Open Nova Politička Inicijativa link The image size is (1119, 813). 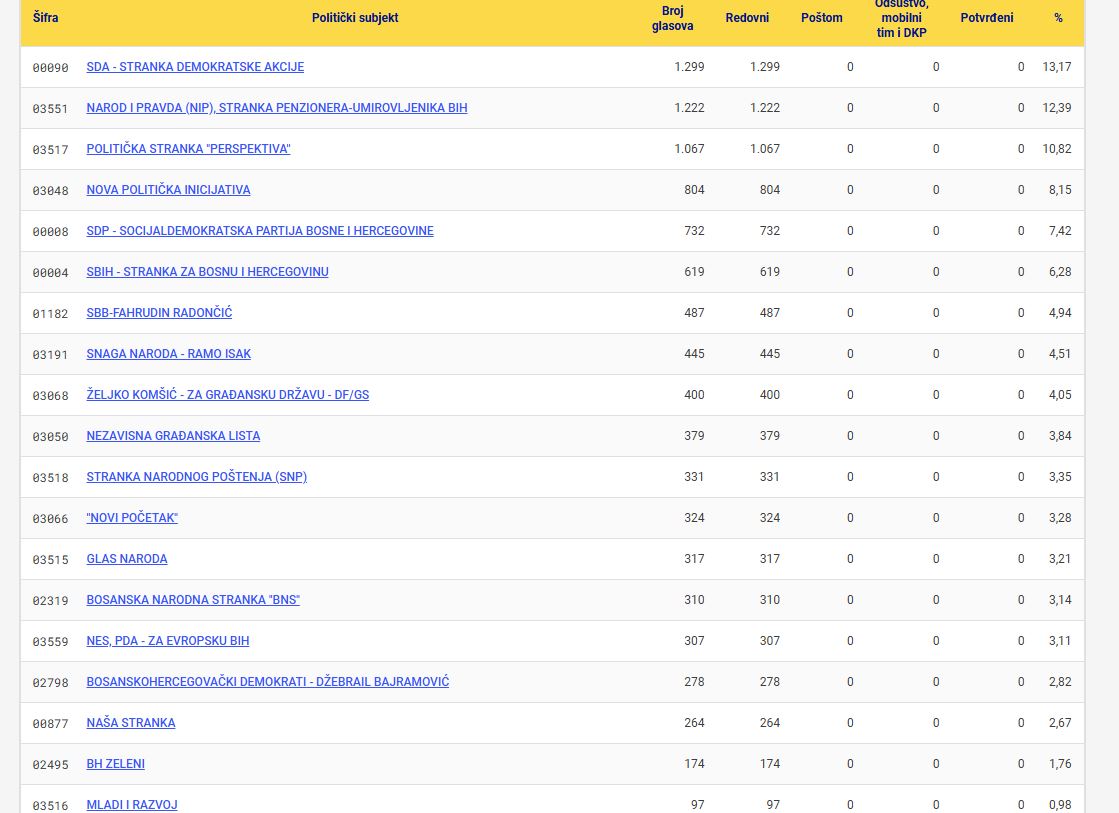pyautogui.click(x=168, y=190)
